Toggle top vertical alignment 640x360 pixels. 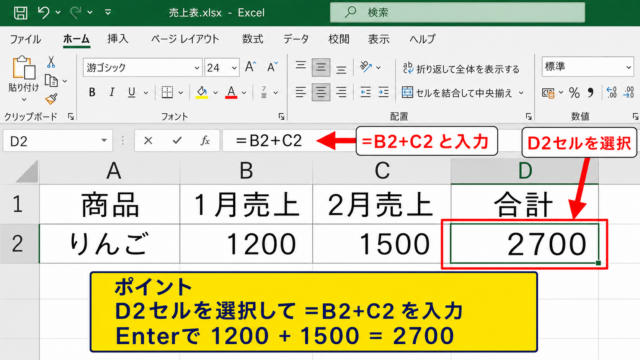click(x=301, y=67)
